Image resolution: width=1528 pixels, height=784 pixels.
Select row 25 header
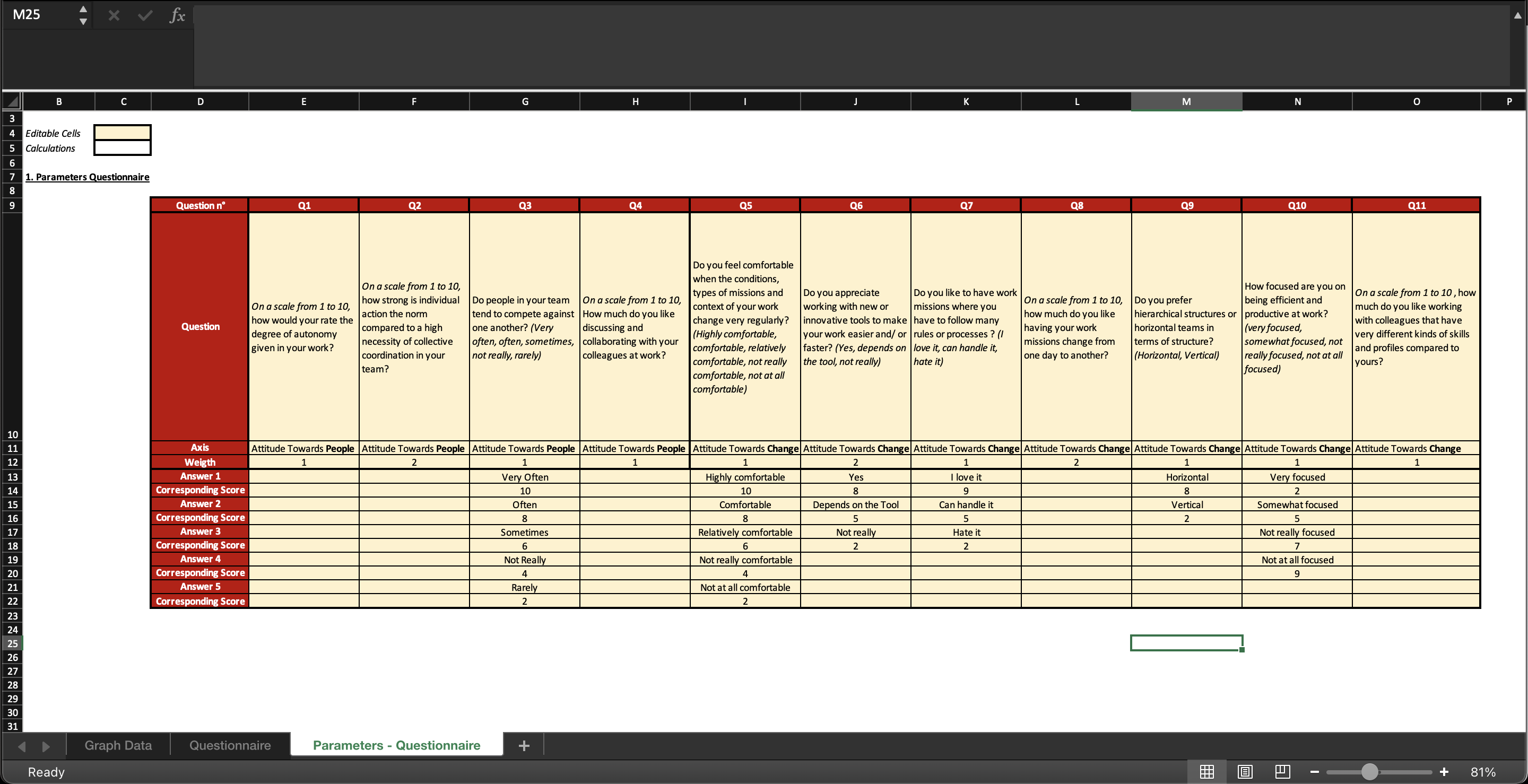click(x=12, y=643)
